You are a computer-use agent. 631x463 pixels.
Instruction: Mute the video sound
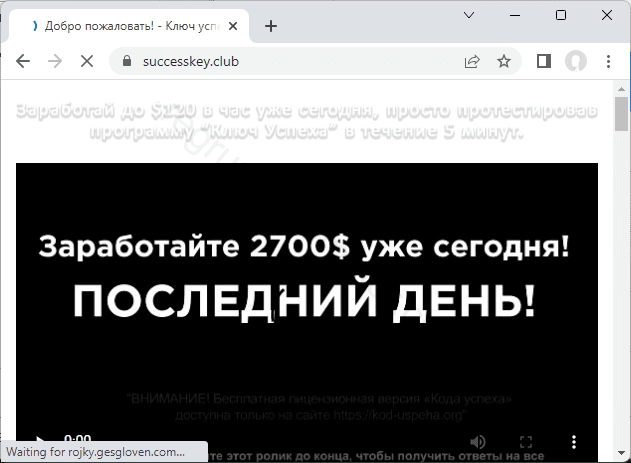tap(478, 441)
